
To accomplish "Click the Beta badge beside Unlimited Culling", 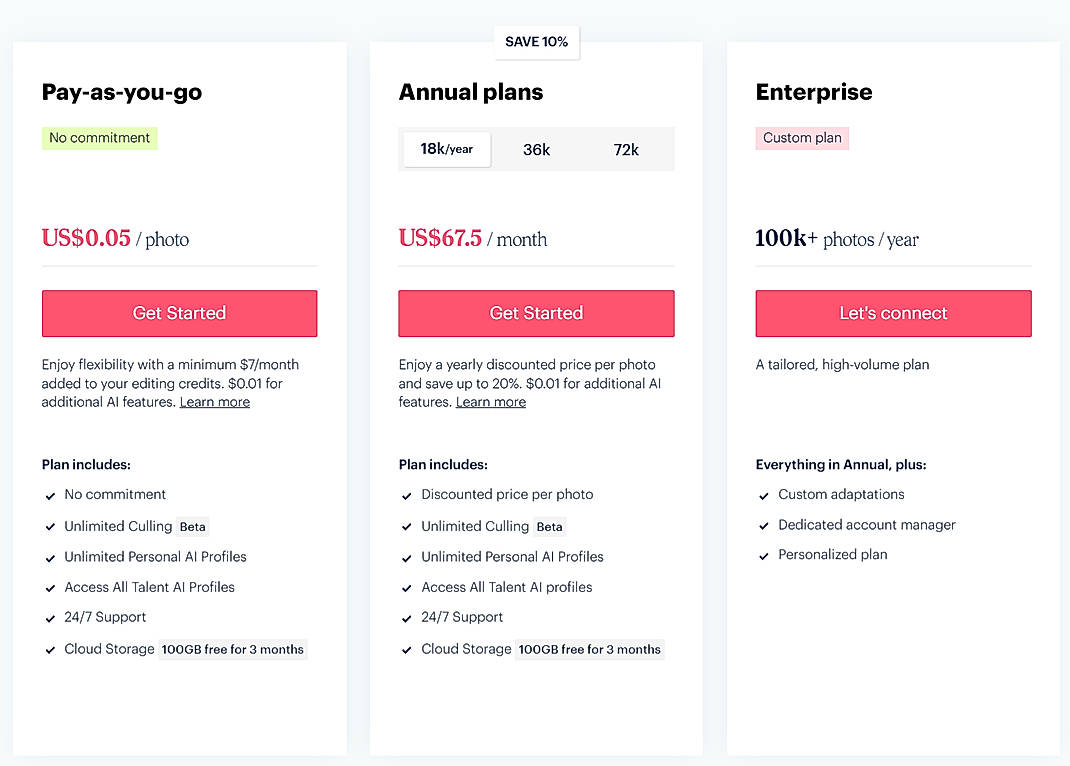I will [x=192, y=526].
